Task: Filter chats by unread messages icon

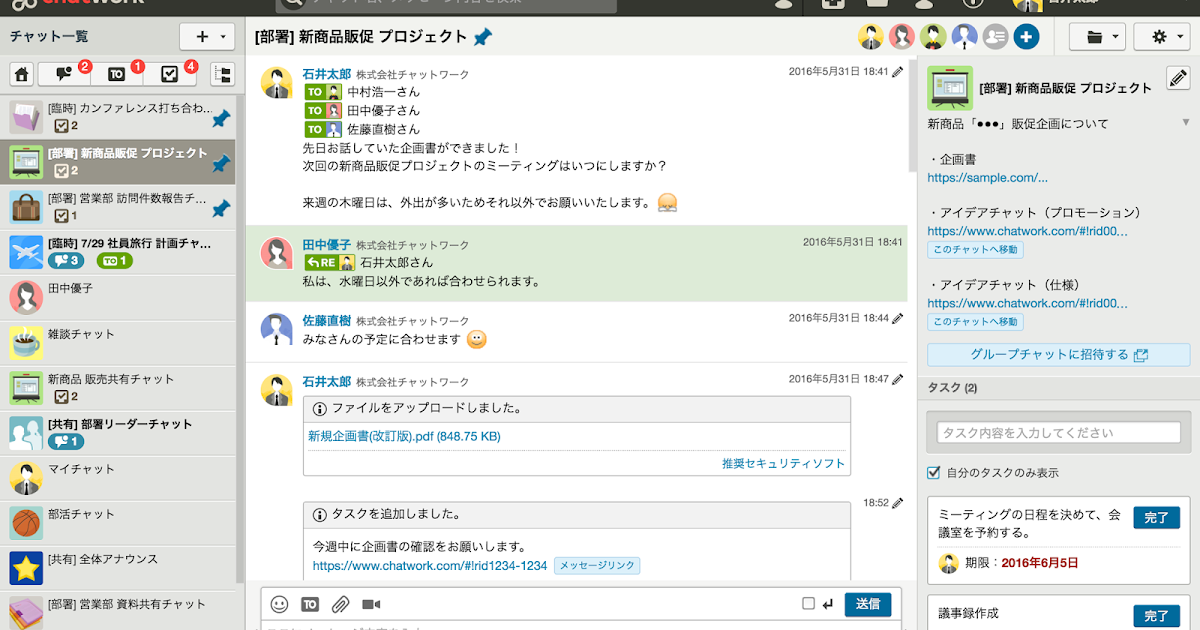Action: point(65,74)
